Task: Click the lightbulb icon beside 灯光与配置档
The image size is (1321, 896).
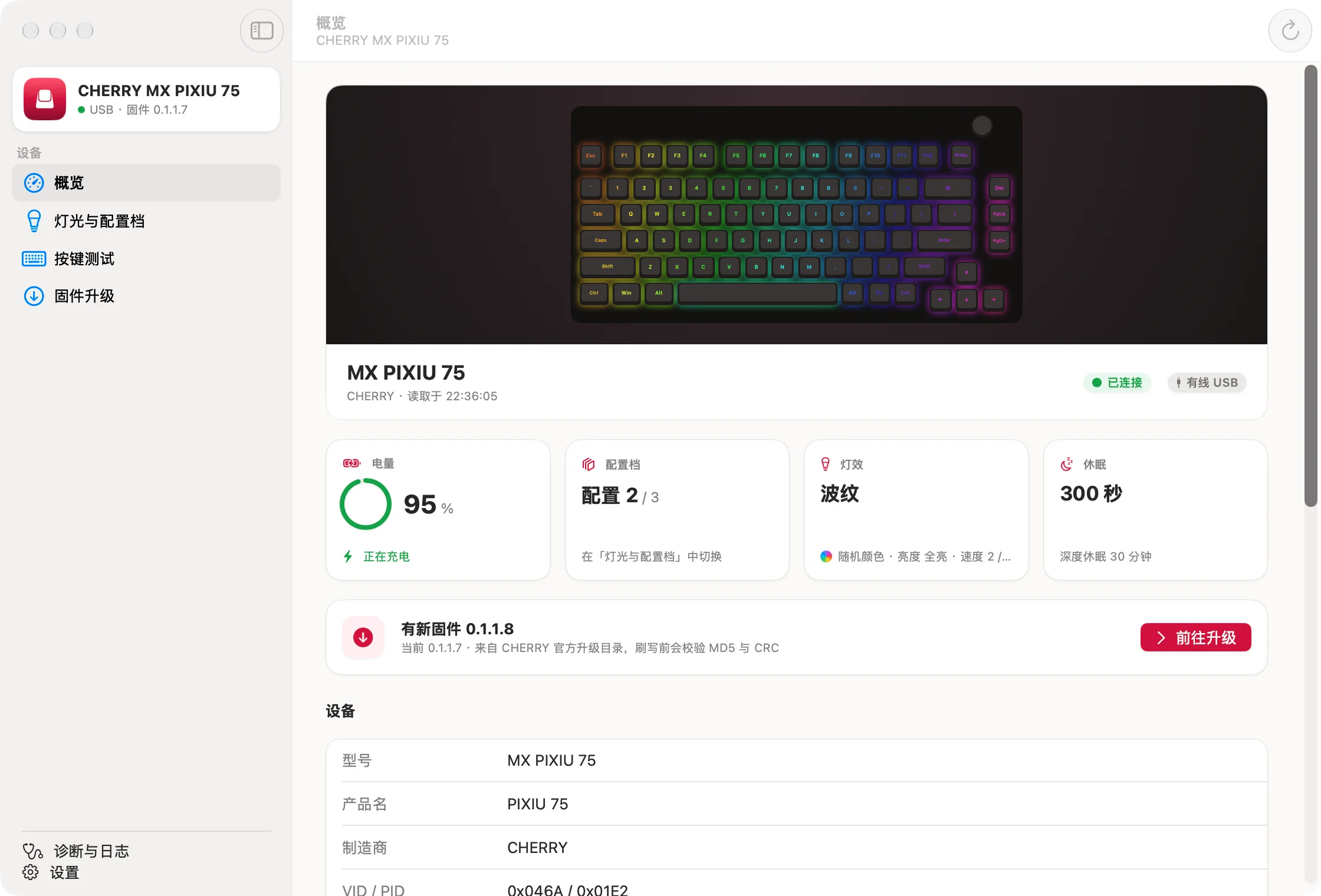Action: (x=34, y=221)
